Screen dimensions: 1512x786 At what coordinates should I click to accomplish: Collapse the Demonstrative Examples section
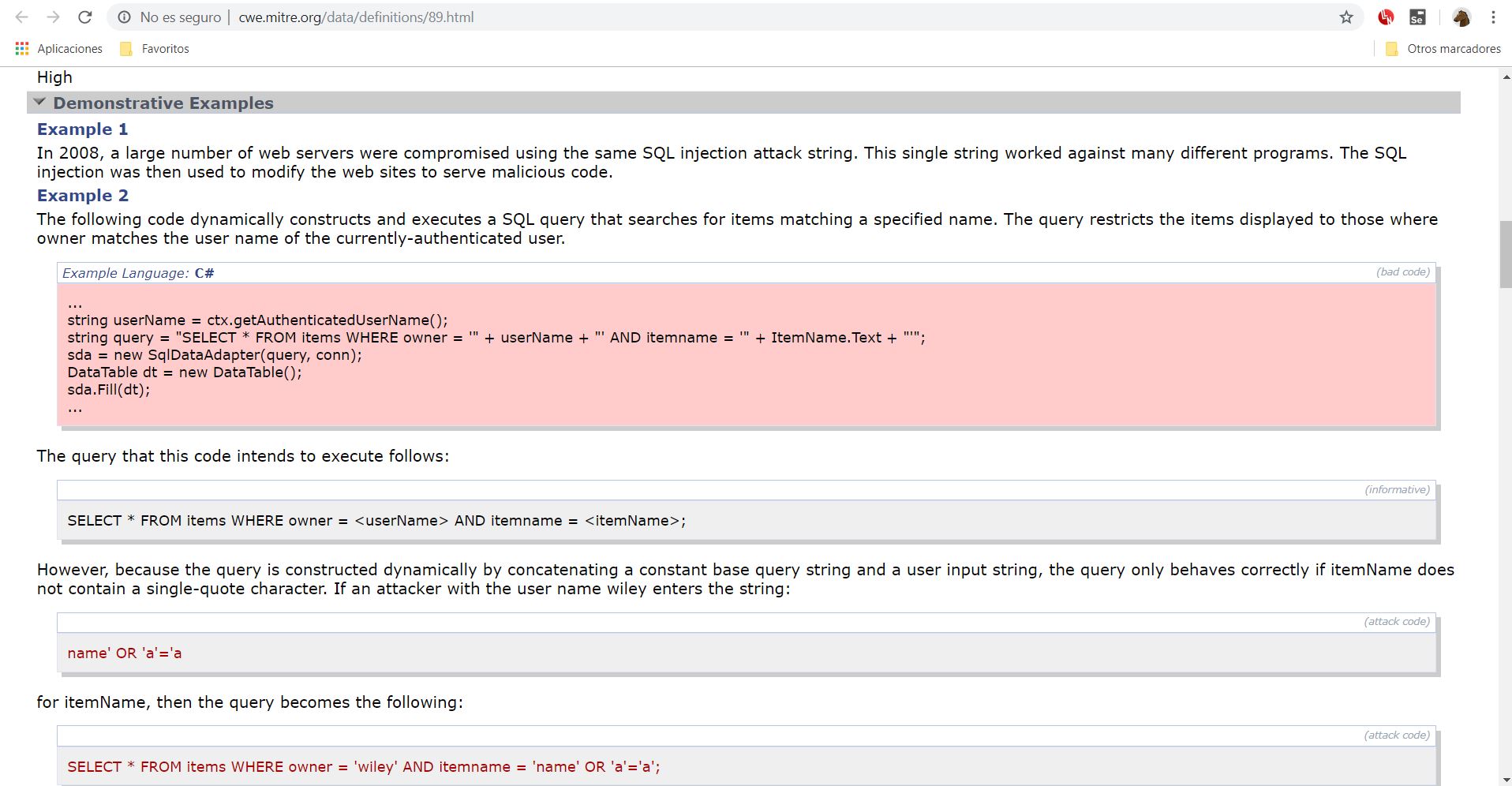coord(39,103)
